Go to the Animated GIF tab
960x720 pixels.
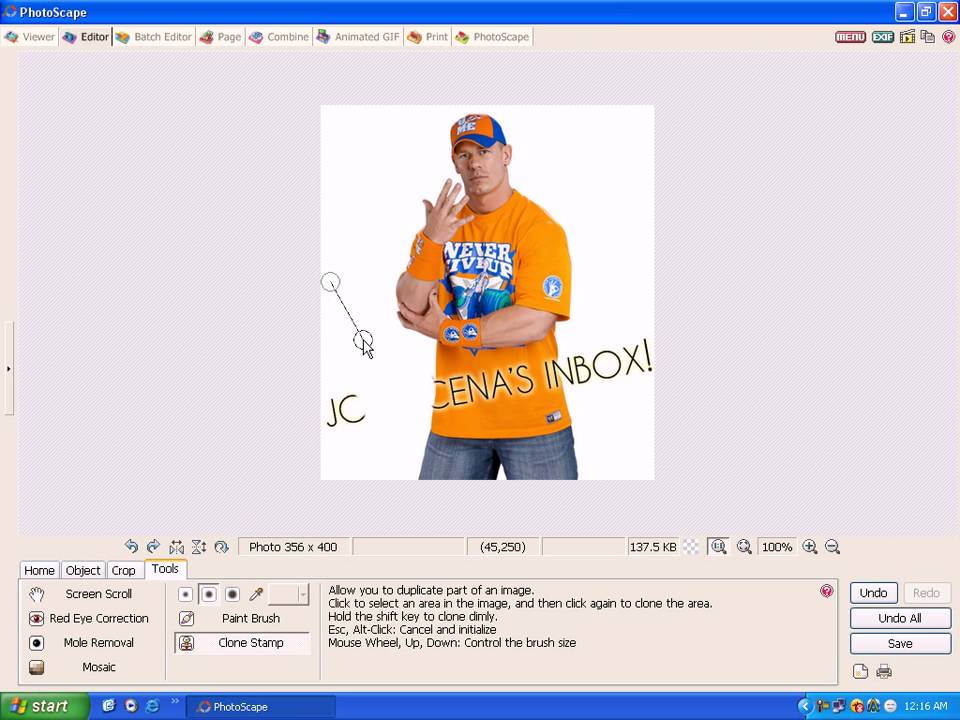coord(358,37)
